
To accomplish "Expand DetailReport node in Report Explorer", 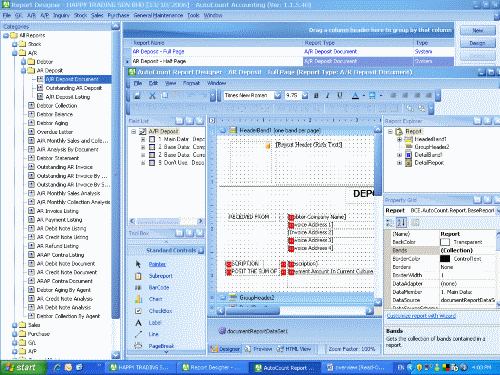I will [399, 163].
